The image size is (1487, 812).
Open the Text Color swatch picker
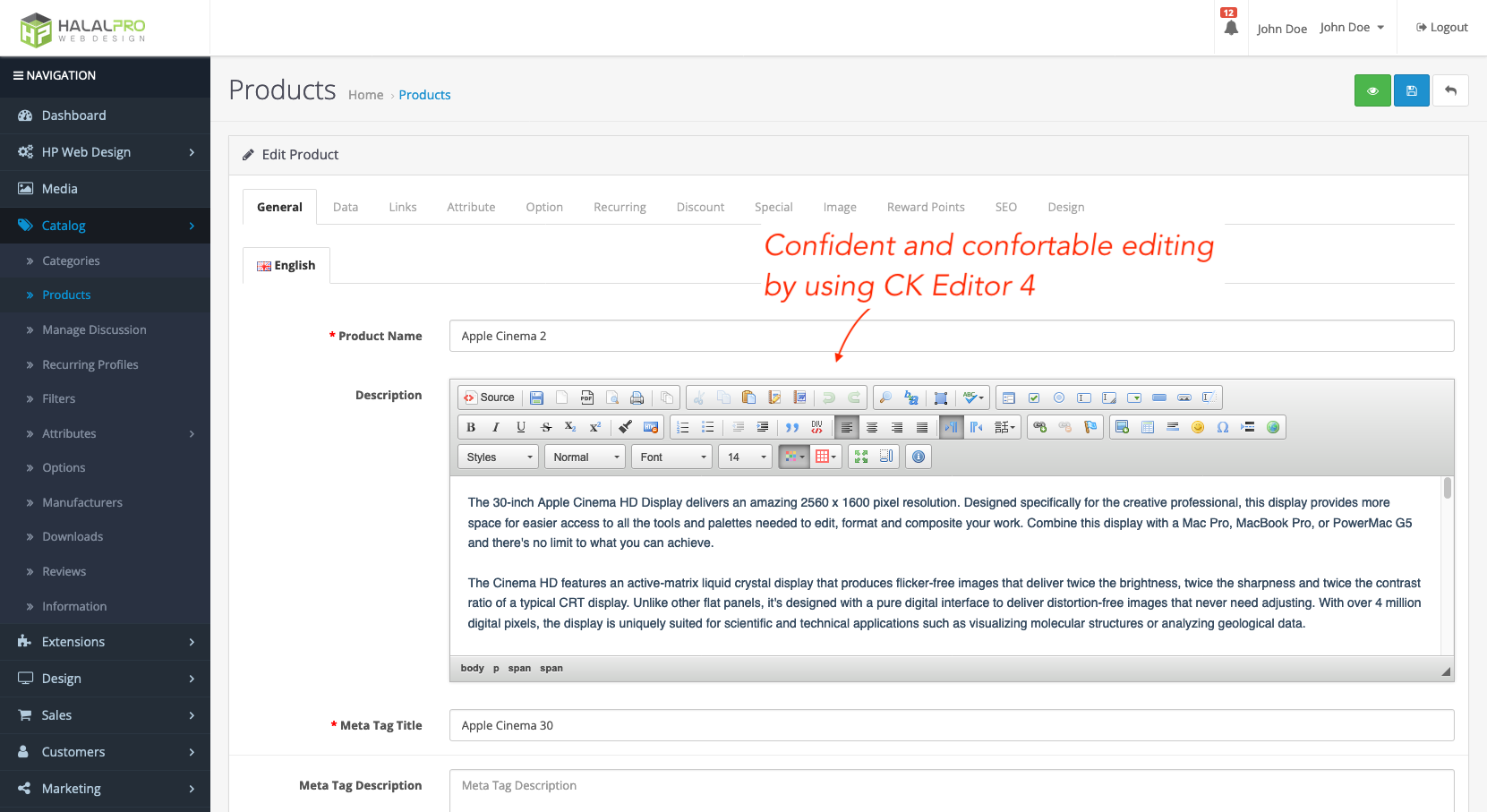(793, 457)
